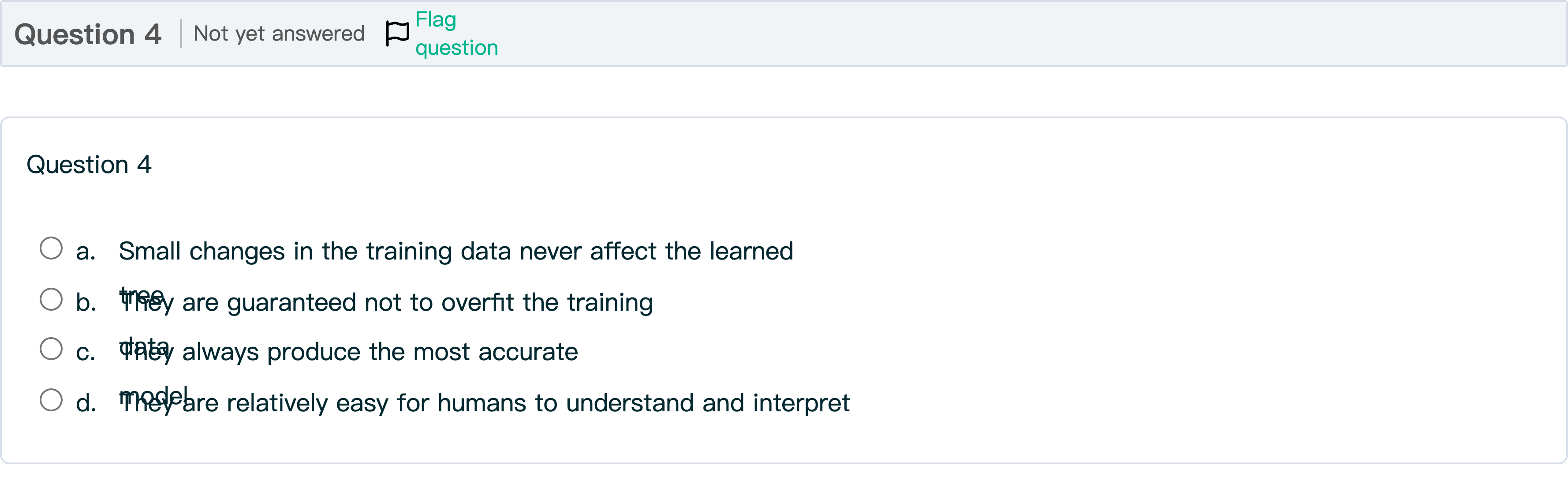
Task: Open the green Flag question link
Action: [x=456, y=34]
